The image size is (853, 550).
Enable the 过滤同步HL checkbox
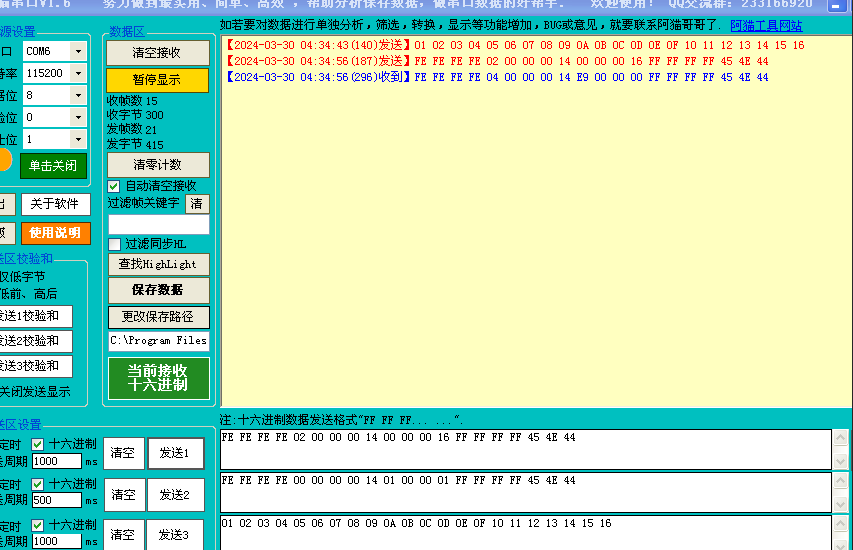114,244
